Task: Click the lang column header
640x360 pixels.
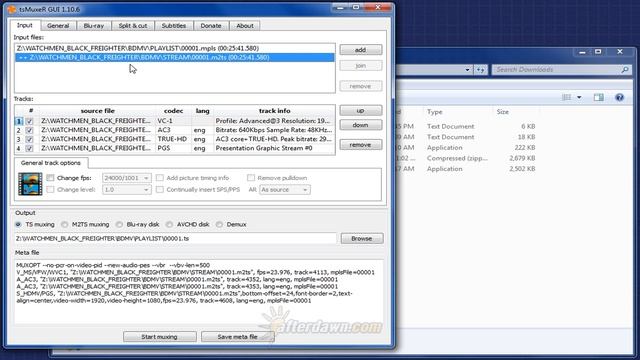Action: click(x=202, y=111)
